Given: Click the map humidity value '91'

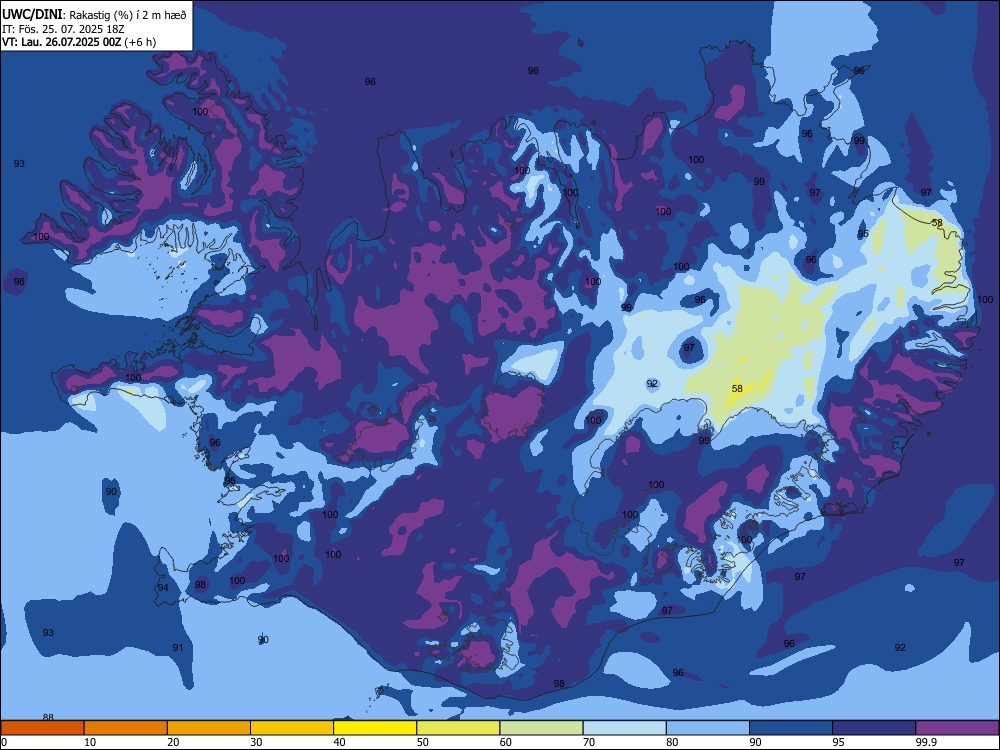Looking at the screenshot, I should [178, 648].
